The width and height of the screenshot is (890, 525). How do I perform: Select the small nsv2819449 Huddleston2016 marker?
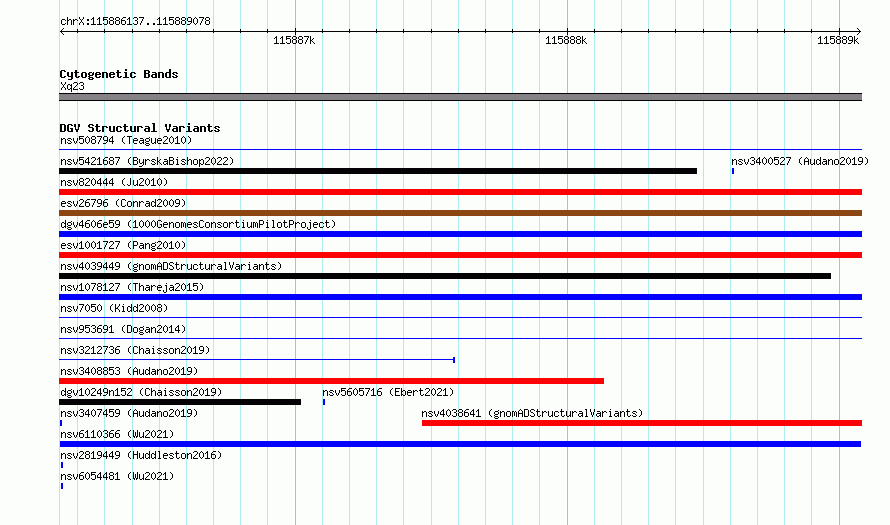point(62,465)
